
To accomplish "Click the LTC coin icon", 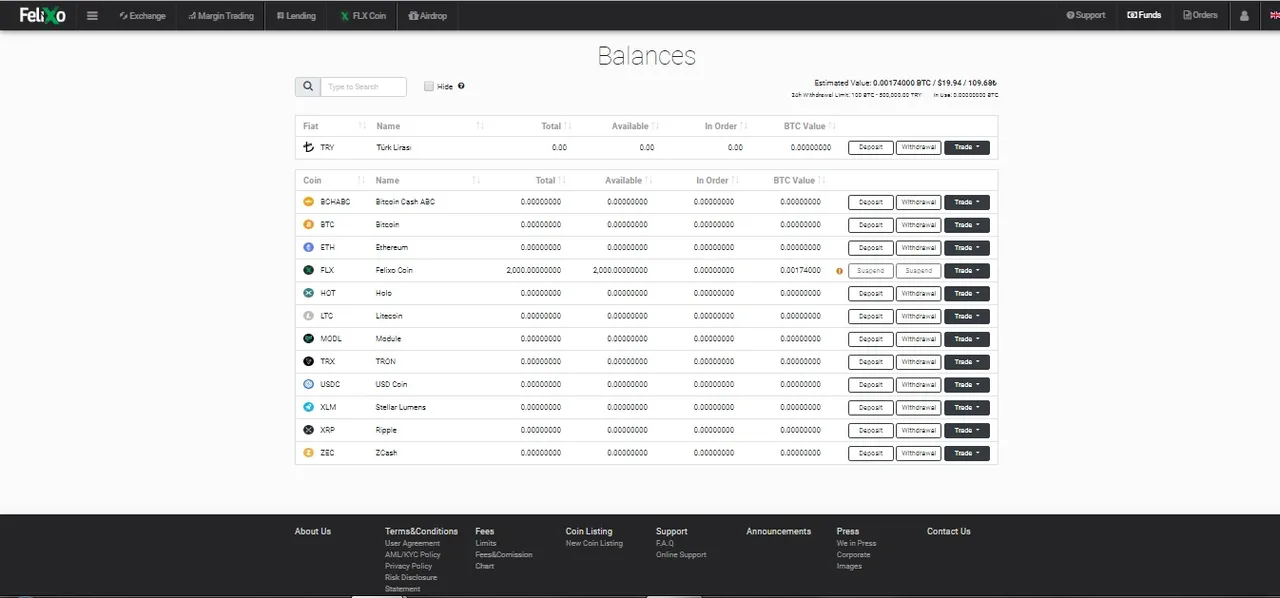I will pos(308,316).
